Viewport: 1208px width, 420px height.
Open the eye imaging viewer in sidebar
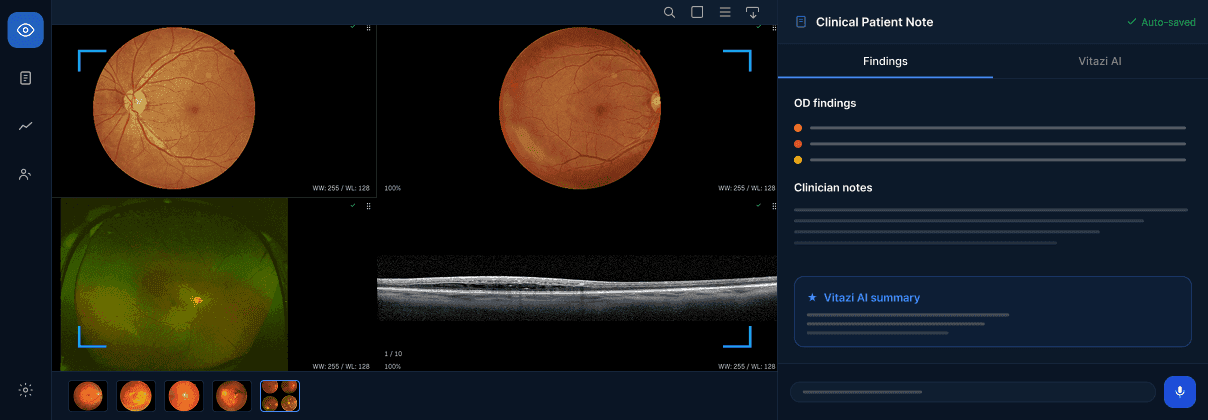tap(25, 30)
